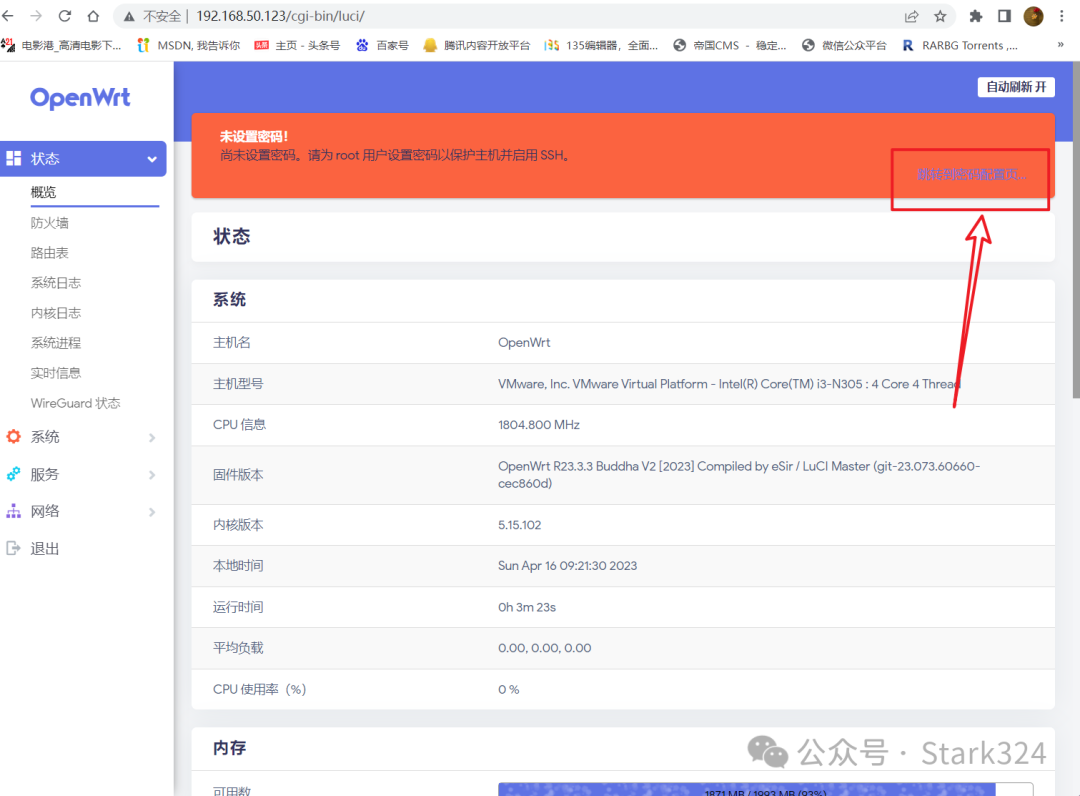1080x796 pixels.
Task: Select the VMware Virtual Platform model text
Action: point(729,384)
